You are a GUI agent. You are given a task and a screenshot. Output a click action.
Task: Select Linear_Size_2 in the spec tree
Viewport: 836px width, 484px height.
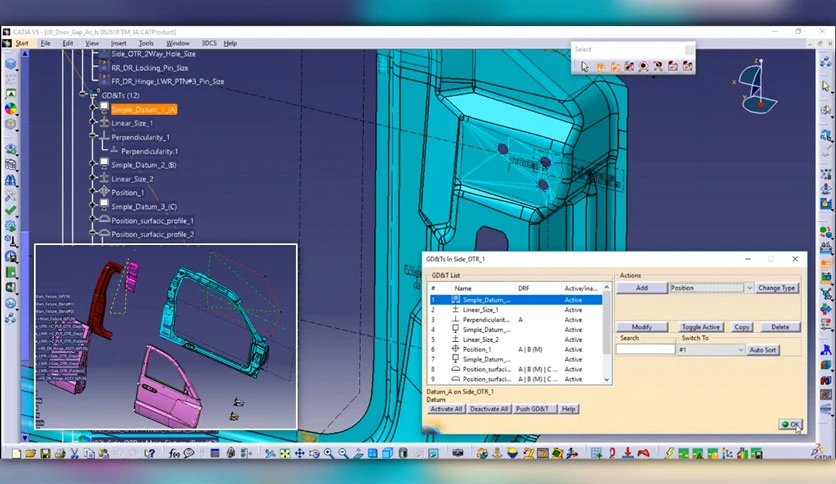pyautogui.click(x=132, y=179)
